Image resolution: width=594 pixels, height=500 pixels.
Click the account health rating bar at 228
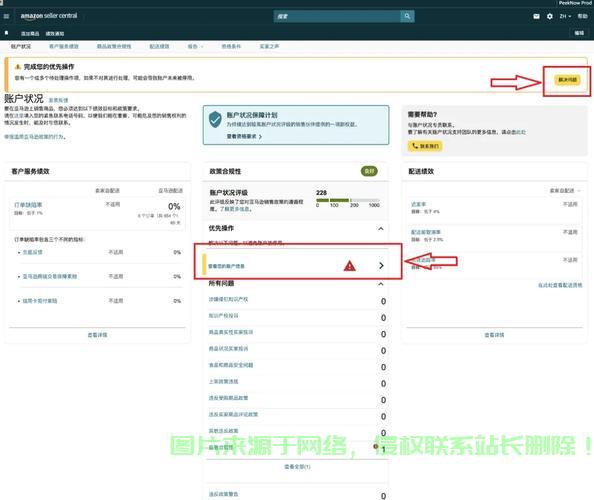[348, 200]
